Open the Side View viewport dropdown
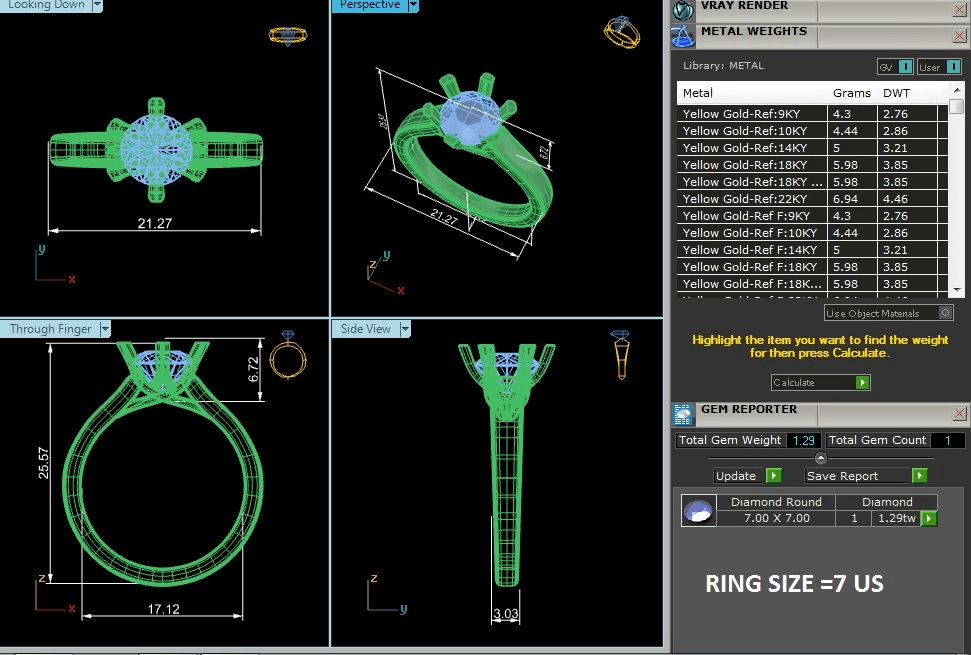This screenshot has width=971, height=655. point(405,329)
